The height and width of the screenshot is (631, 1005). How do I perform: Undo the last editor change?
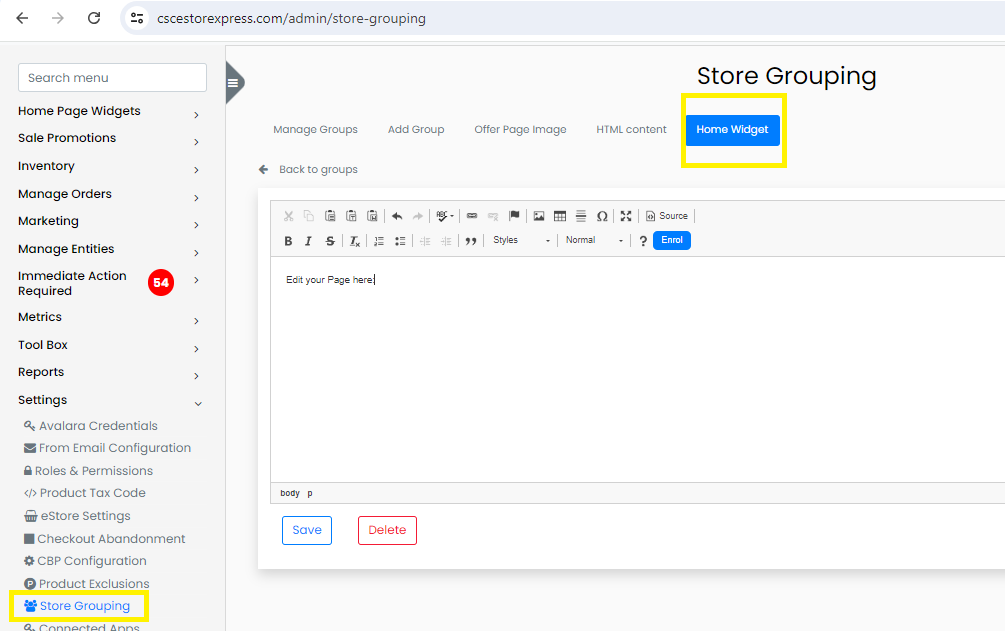coord(397,215)
